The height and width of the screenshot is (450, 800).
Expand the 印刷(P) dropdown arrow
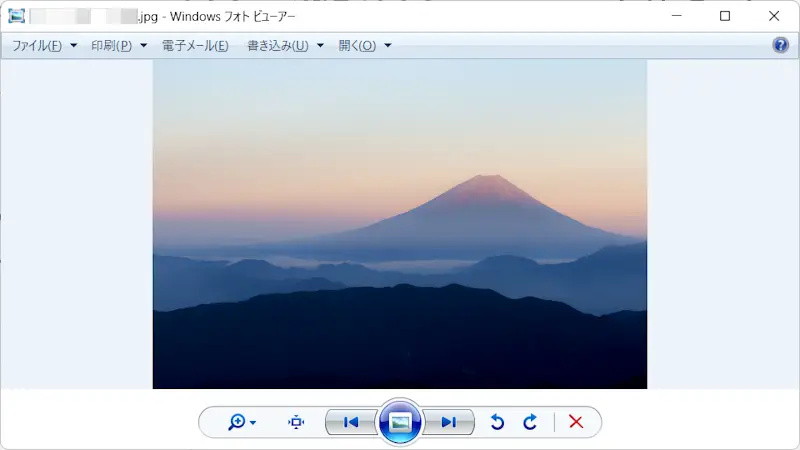[x=143, y=45]
